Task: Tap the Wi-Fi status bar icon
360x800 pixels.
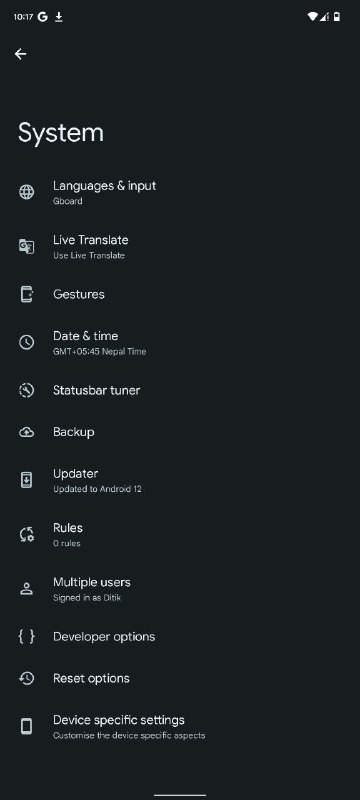Action: click(x=312, y=17)
